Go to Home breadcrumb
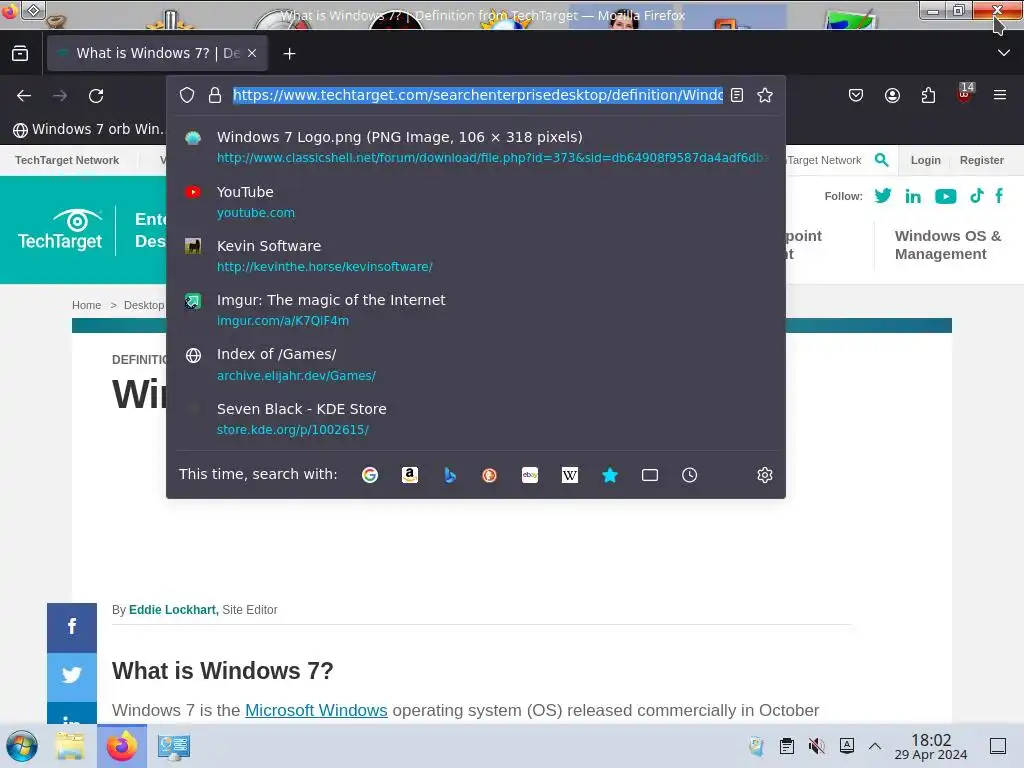This screenshot has width=1024, height=768. 86,305
